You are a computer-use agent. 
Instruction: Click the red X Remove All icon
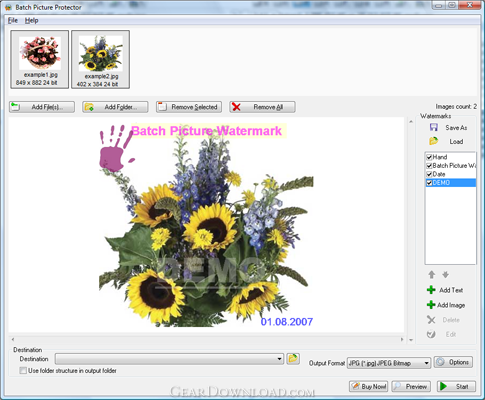[236, 107]
